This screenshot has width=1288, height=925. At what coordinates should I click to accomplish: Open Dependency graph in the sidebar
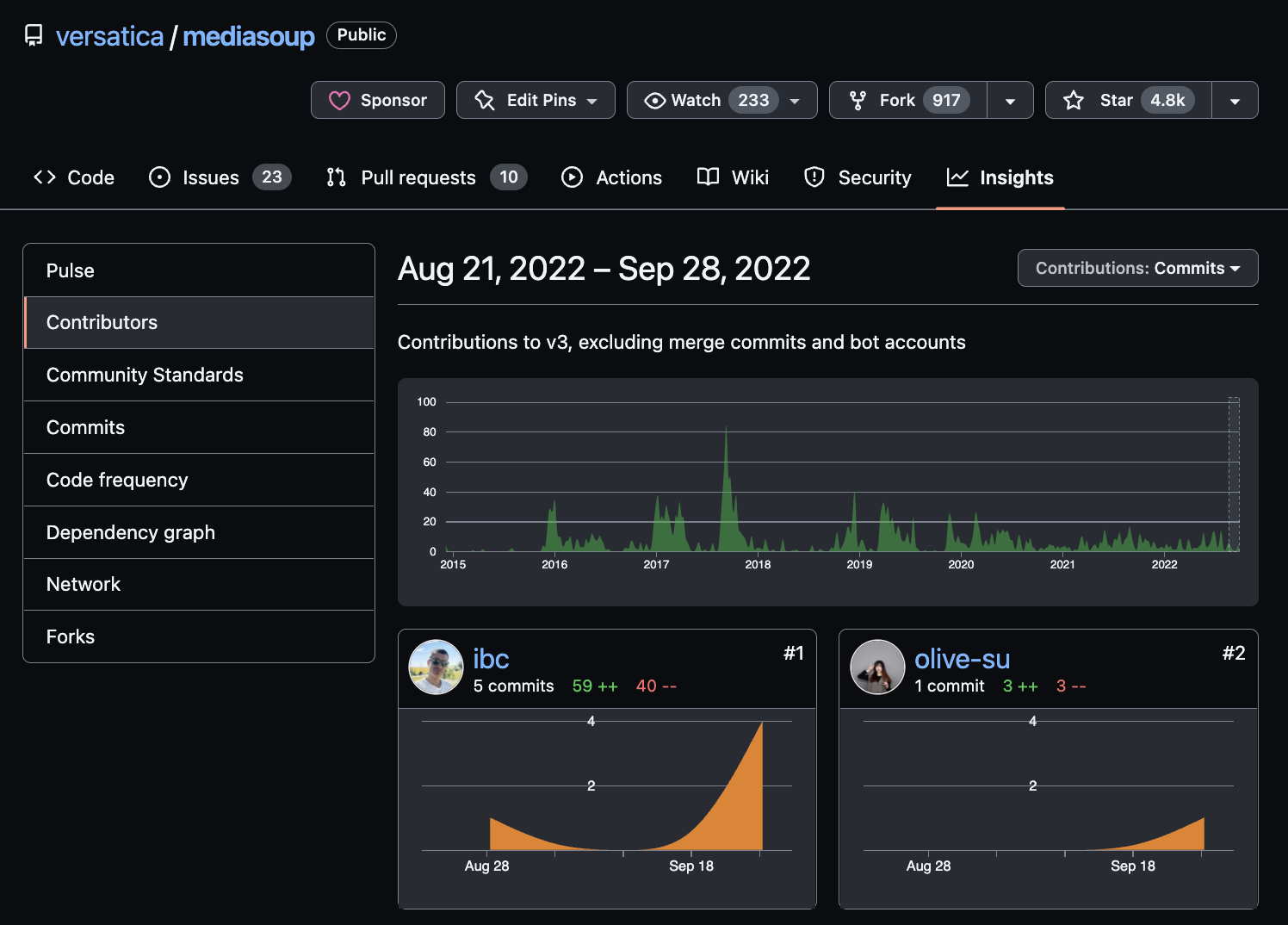199,532
